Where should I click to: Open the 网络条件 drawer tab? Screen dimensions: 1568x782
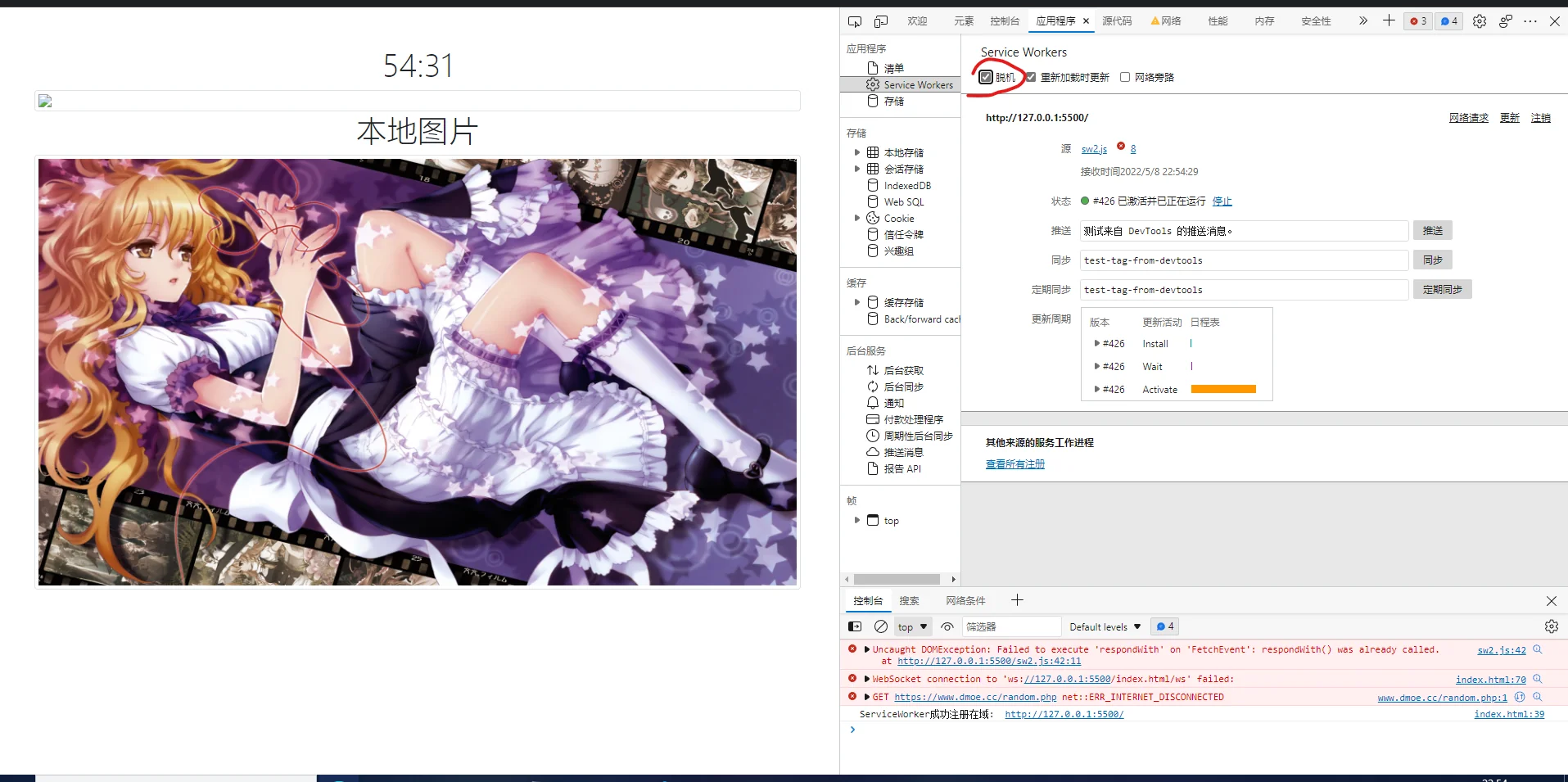[965, 601]
